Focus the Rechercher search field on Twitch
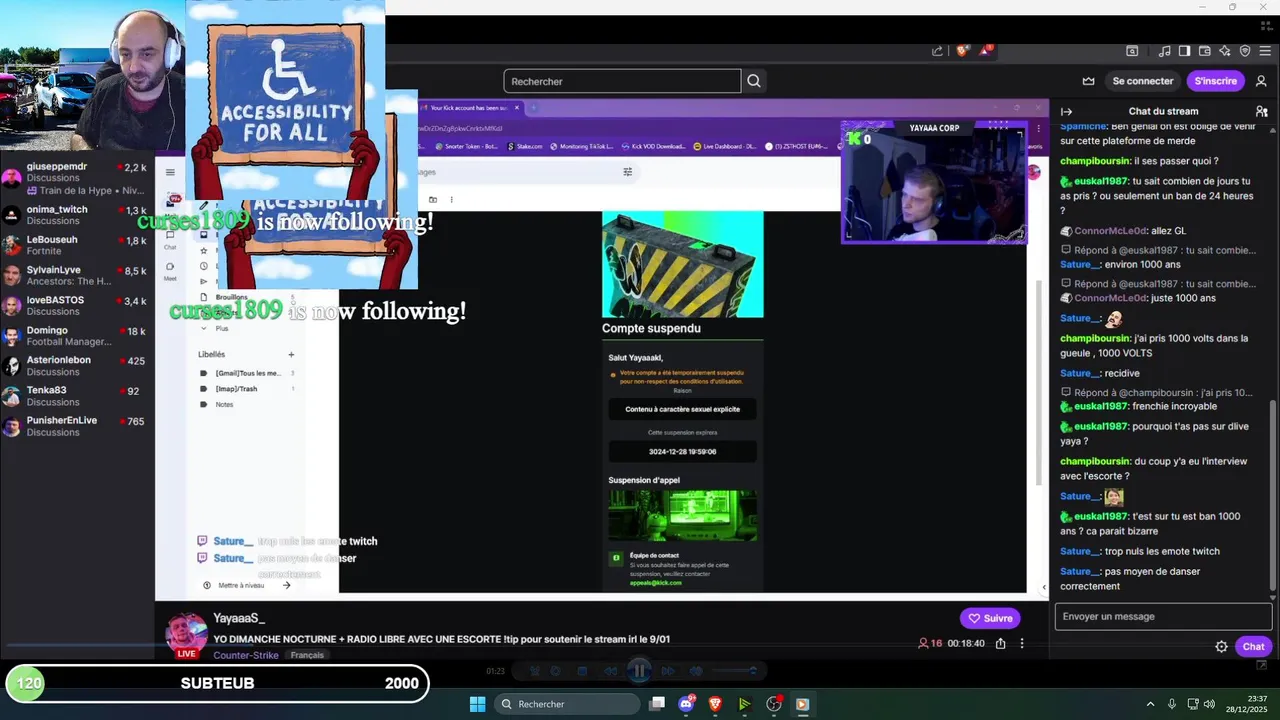Image resolution: width=1280 pixels, height=720 pixels. pyautogui.click(x=622, y=81)
